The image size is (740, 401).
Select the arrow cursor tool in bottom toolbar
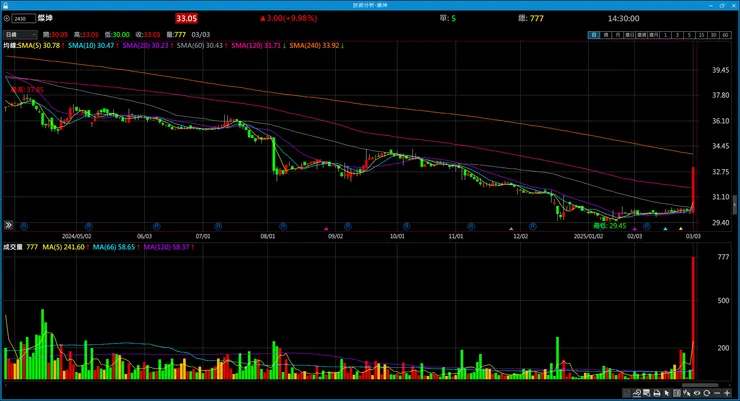[667, 393]
